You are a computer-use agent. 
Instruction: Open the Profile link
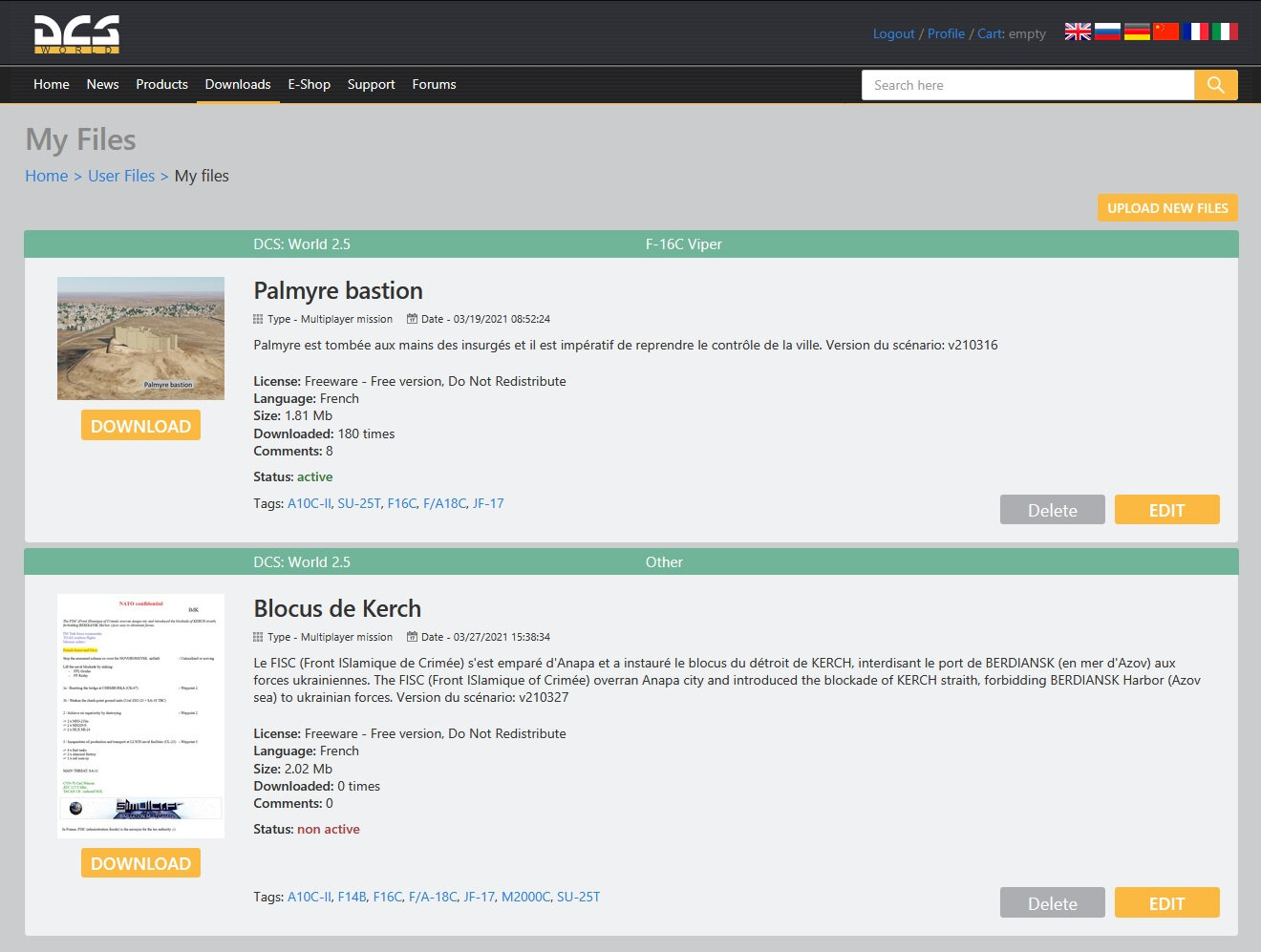click(x=947, y=33)
